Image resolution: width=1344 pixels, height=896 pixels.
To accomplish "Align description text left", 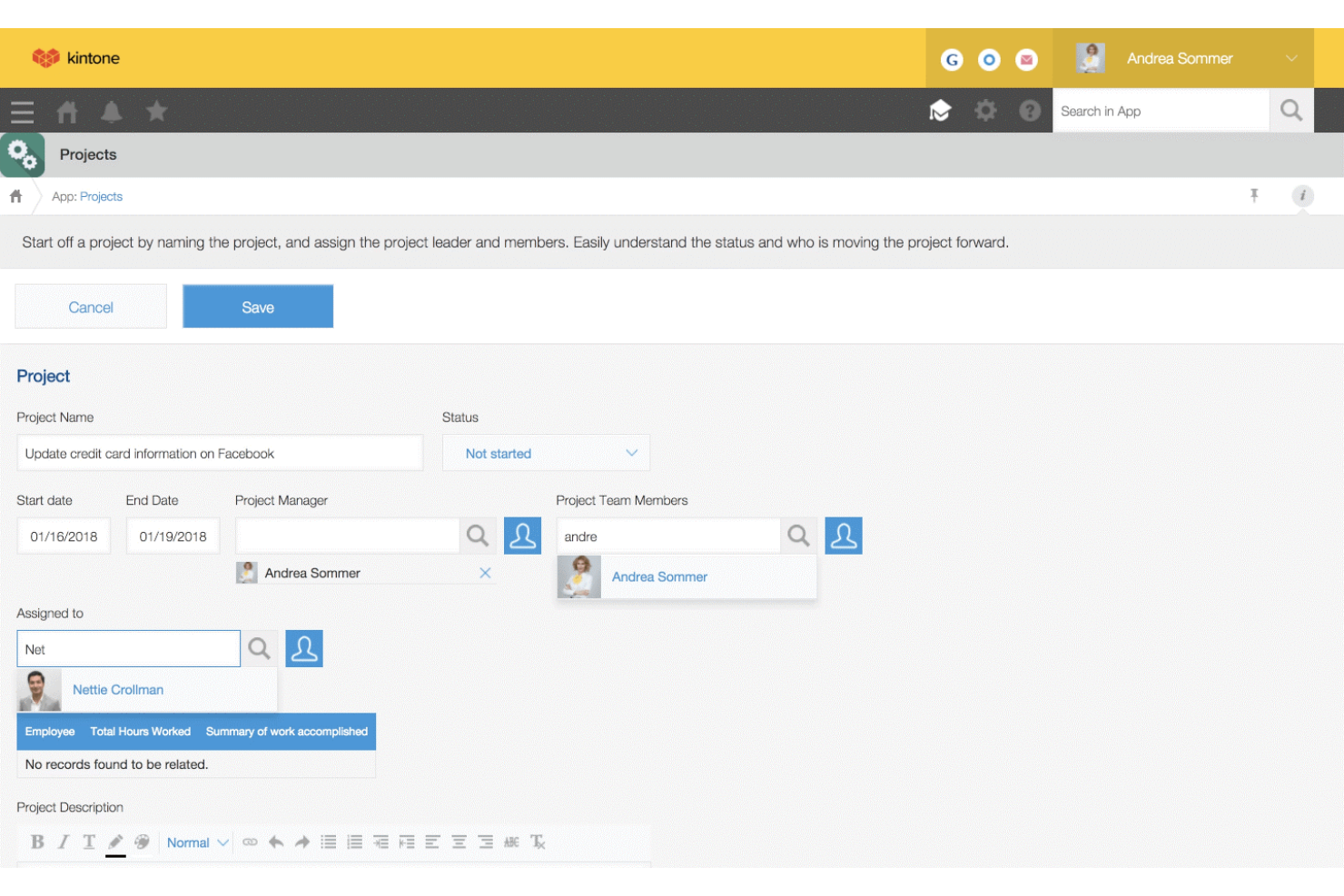I will point(433,842).
